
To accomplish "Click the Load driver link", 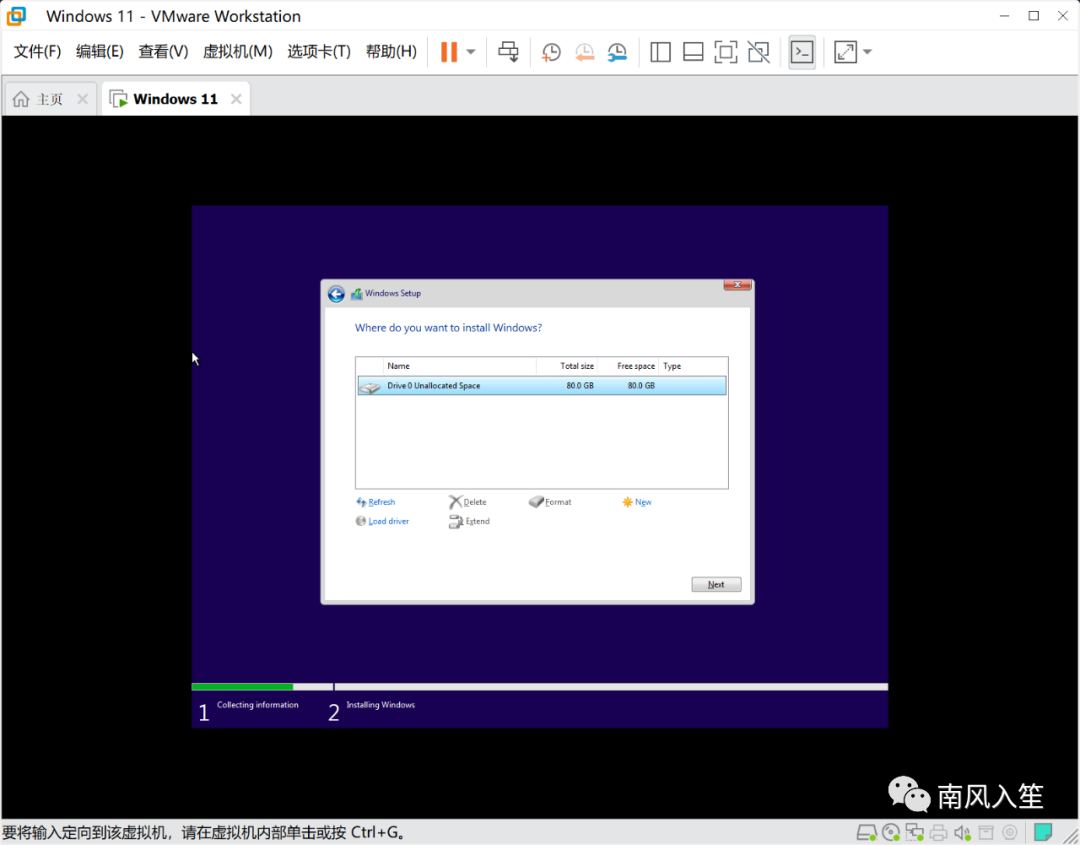I will [x=382, y=521].
